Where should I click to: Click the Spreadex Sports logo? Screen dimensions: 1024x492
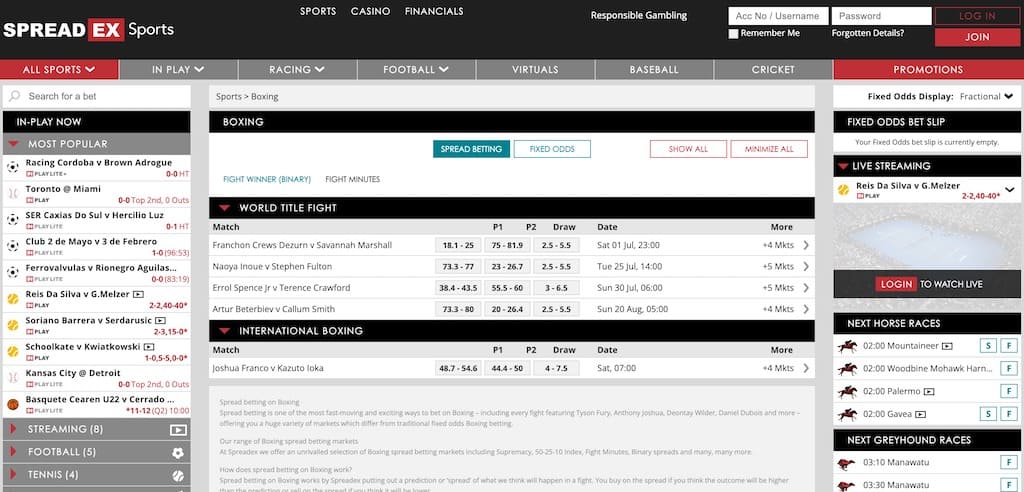coord(89,29)
